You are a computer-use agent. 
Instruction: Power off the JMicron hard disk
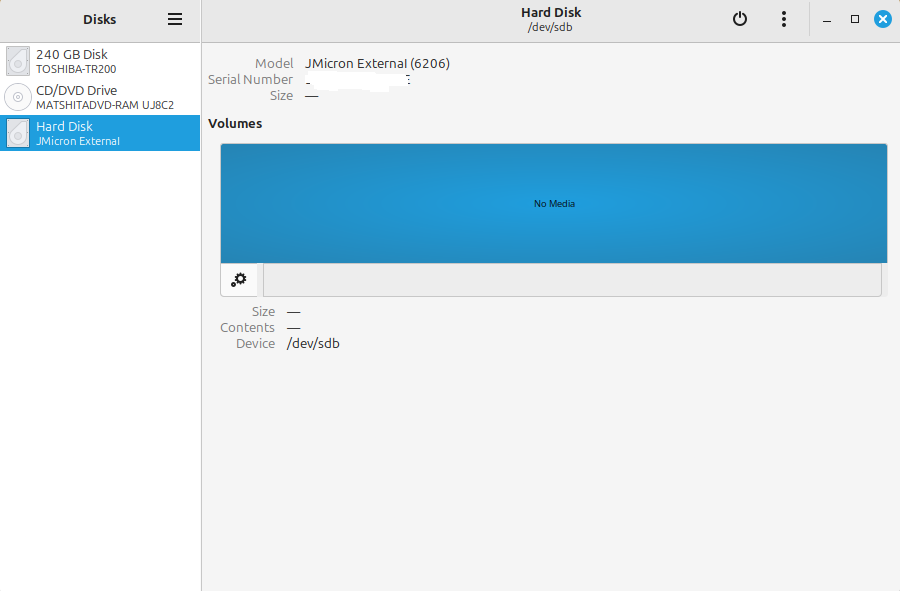coord(740,19)
